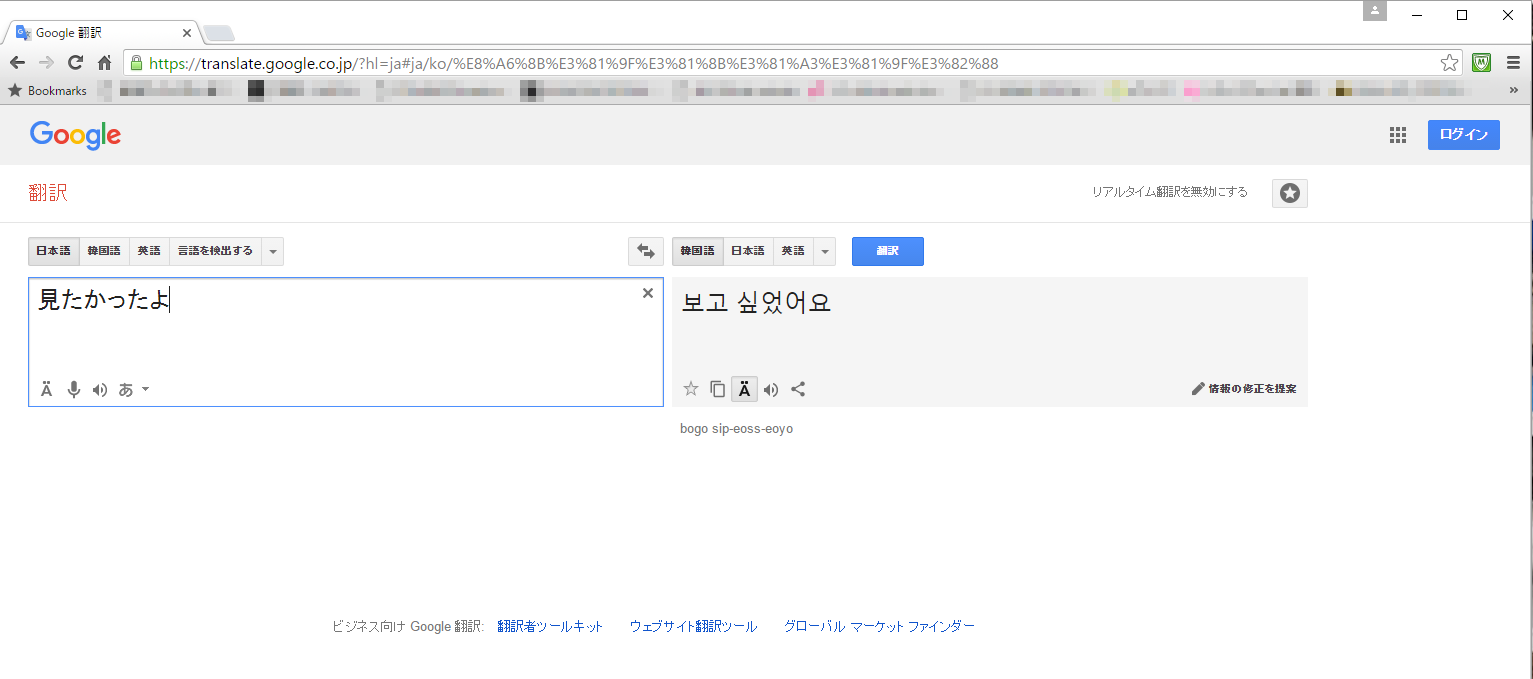Toggle source romanization Ä icon

pos(47,389)
